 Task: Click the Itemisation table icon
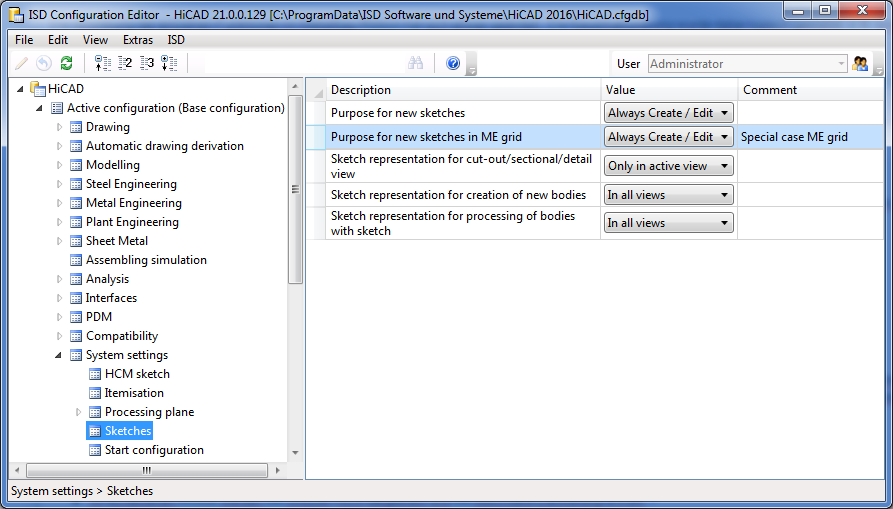click(x=95, y=393)
